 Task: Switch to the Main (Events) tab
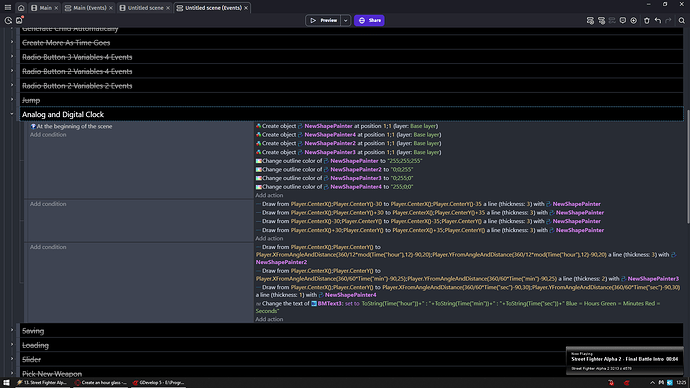(x=89, y=8)
